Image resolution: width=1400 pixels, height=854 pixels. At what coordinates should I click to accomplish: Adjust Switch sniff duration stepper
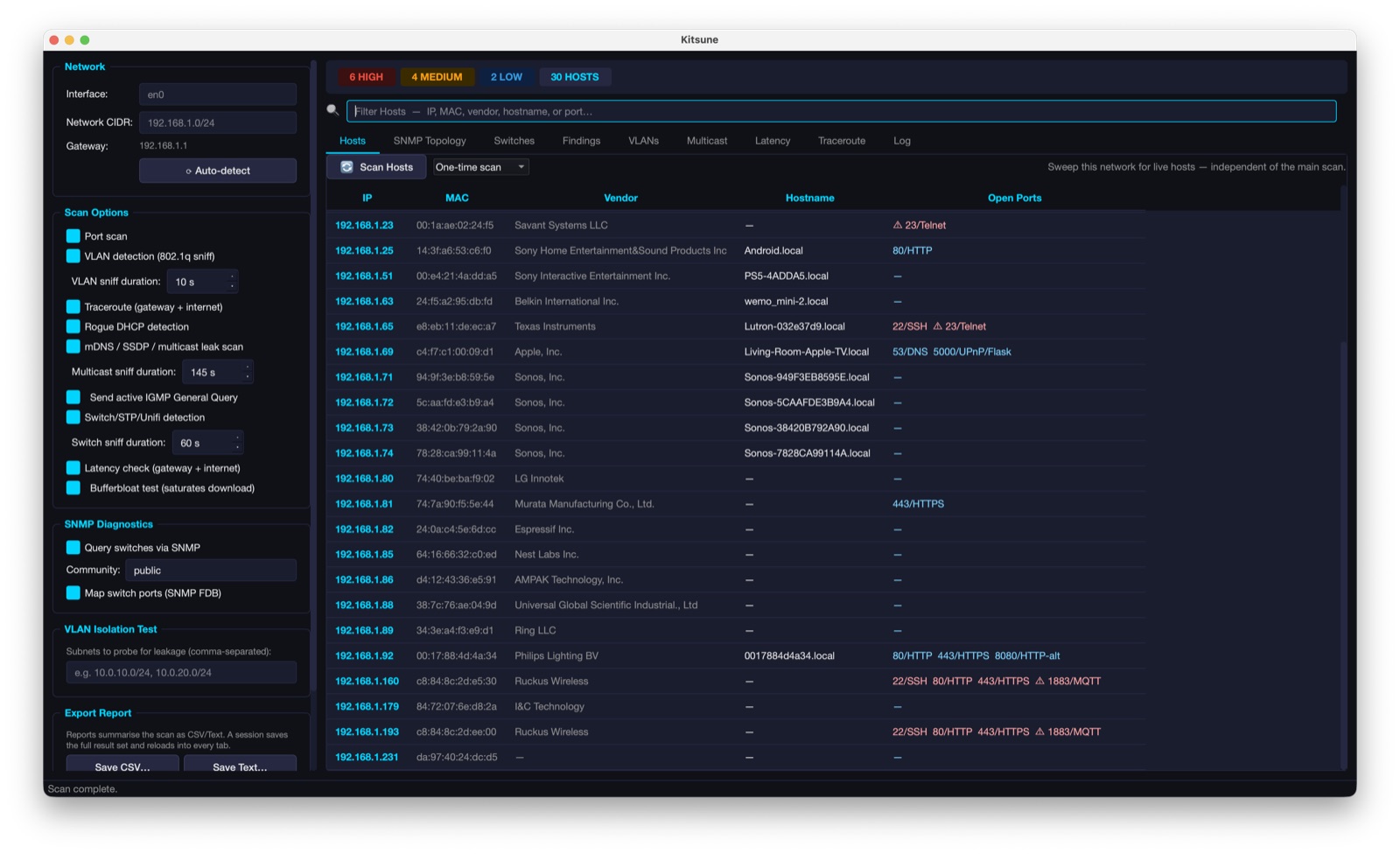[237, 443]
